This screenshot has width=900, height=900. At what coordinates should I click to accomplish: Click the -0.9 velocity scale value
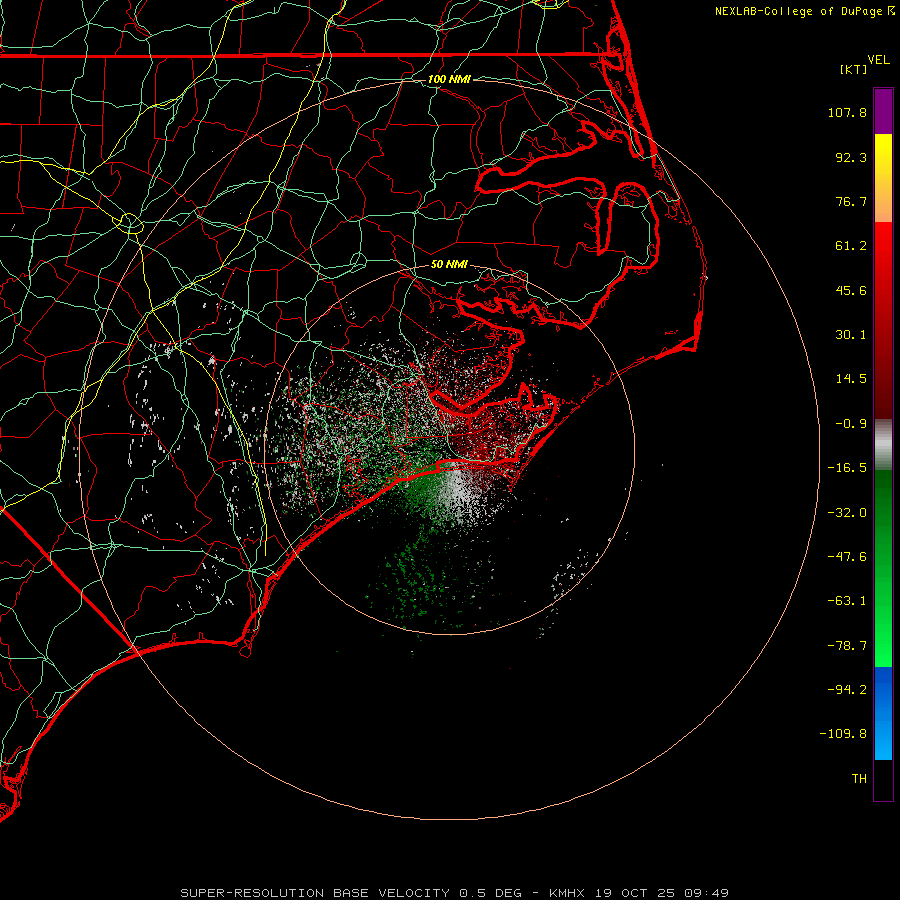(x=851, y=424)
